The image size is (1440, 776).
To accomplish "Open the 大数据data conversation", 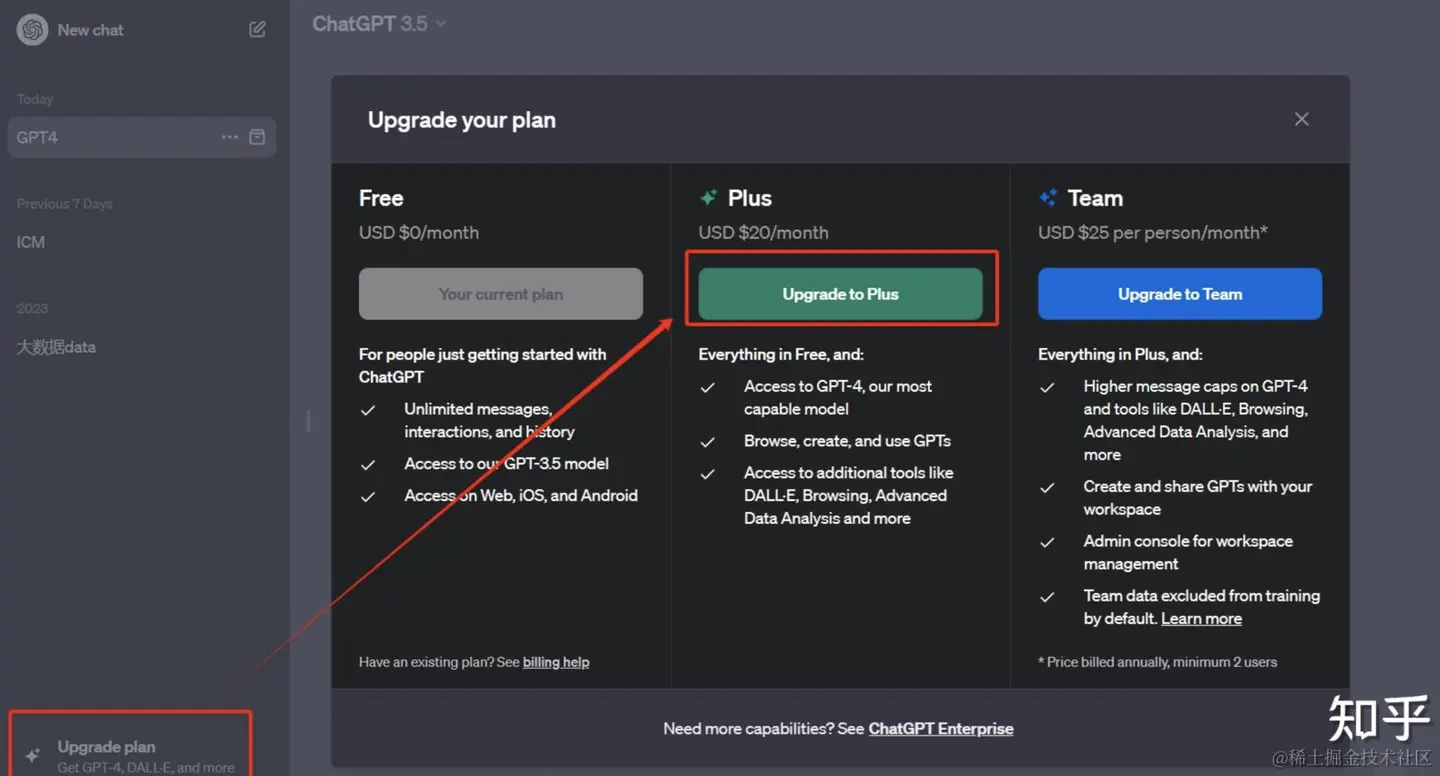I will [x=56, y=347].
